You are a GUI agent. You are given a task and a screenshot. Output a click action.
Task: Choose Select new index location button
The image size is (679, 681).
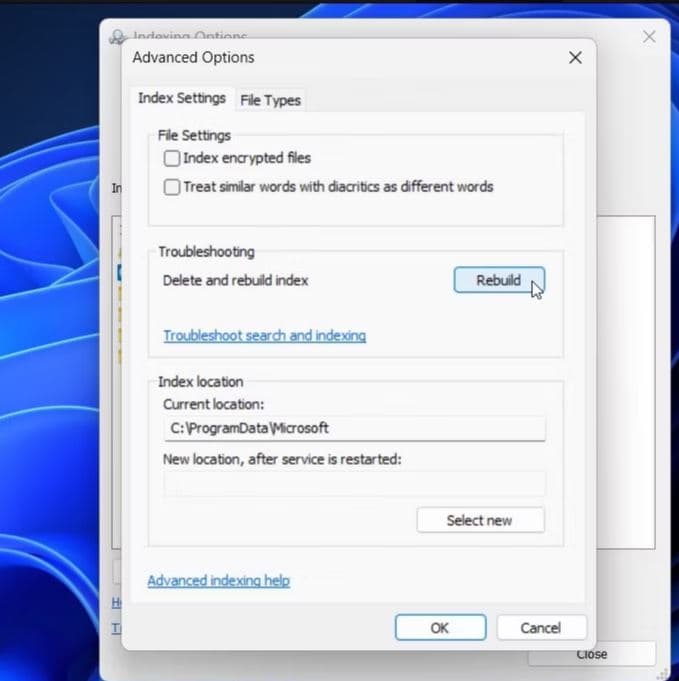coord(480,520)
